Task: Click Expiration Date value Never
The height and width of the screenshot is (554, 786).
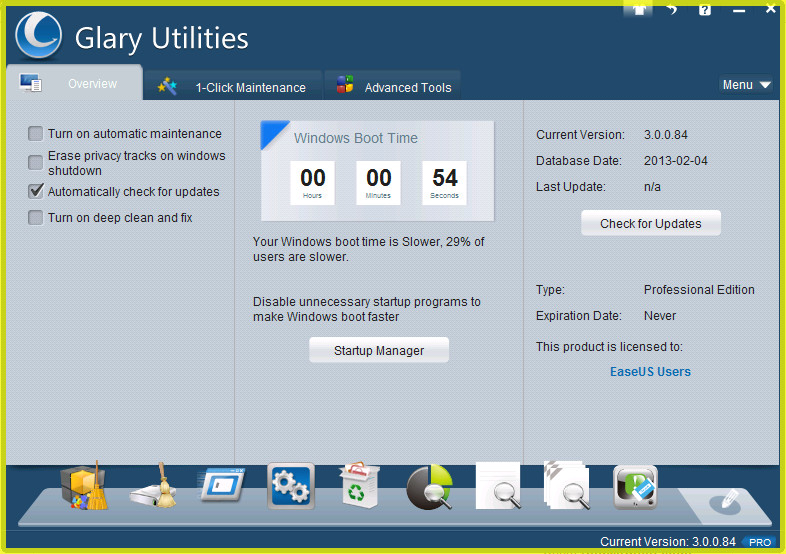Action: (x=660, y=316)
